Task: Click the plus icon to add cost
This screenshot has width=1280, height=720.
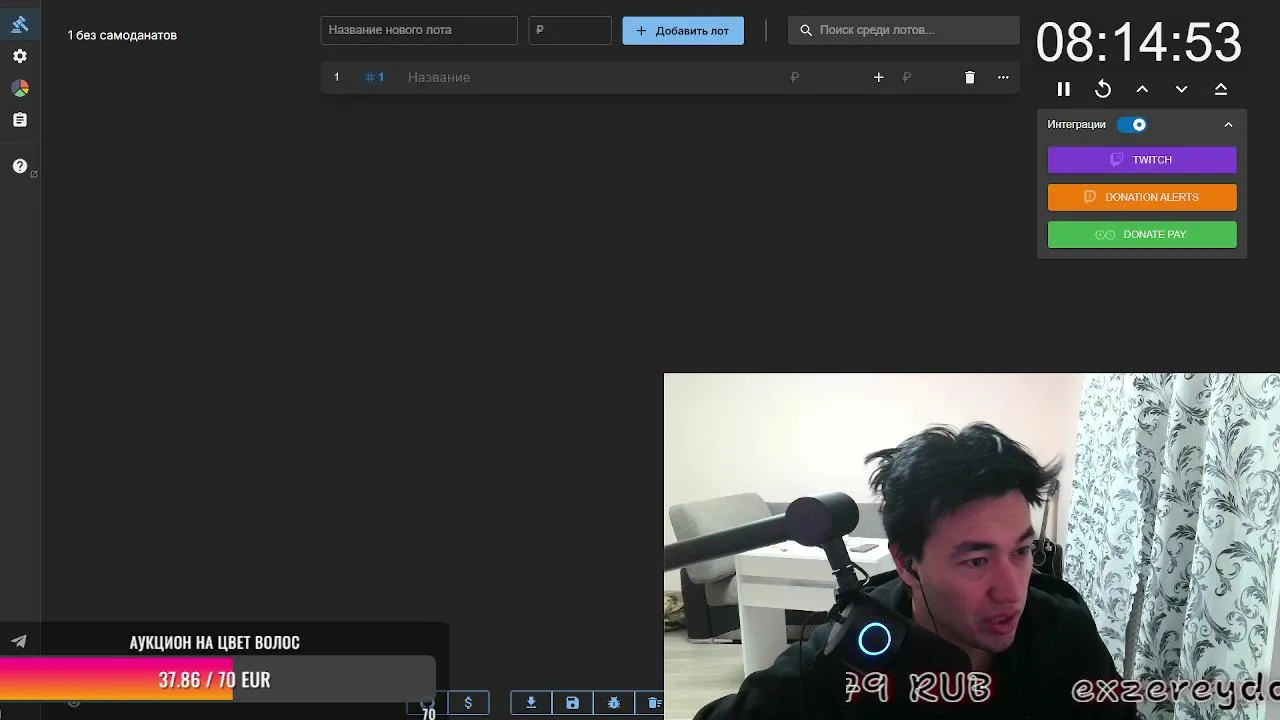Action: point(878,77)
